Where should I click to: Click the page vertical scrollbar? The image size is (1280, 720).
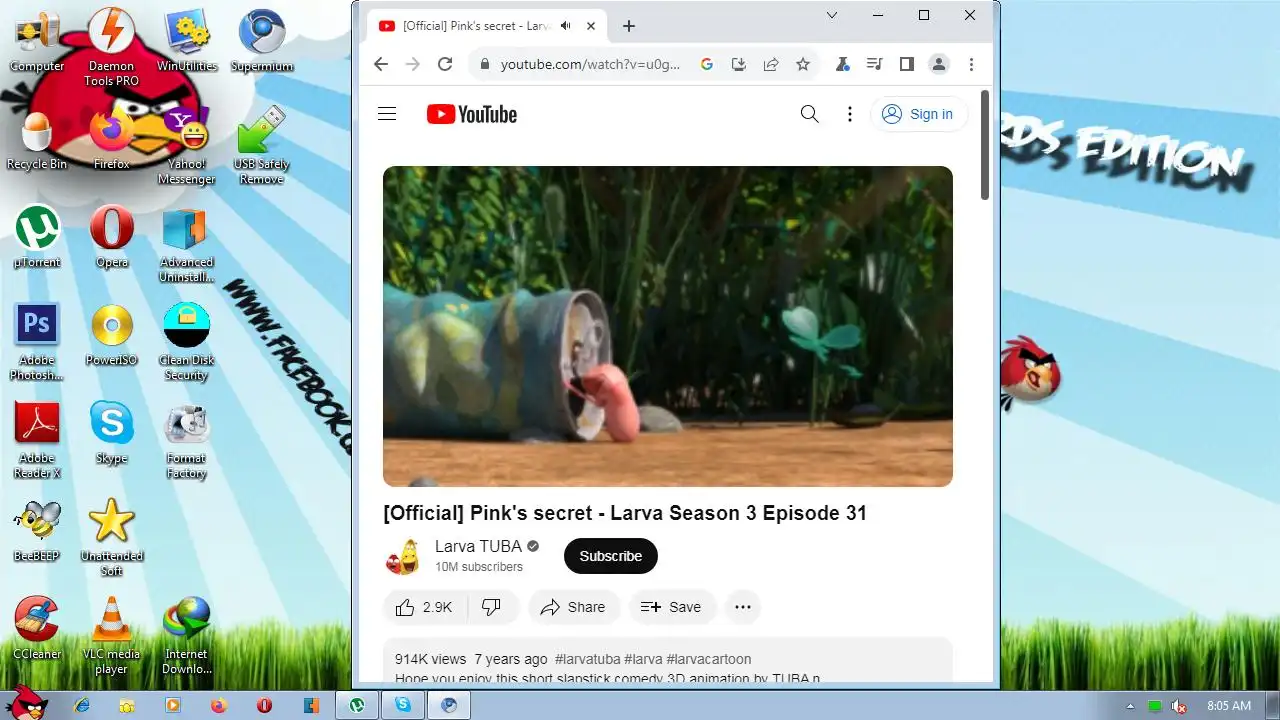[985, 145]
